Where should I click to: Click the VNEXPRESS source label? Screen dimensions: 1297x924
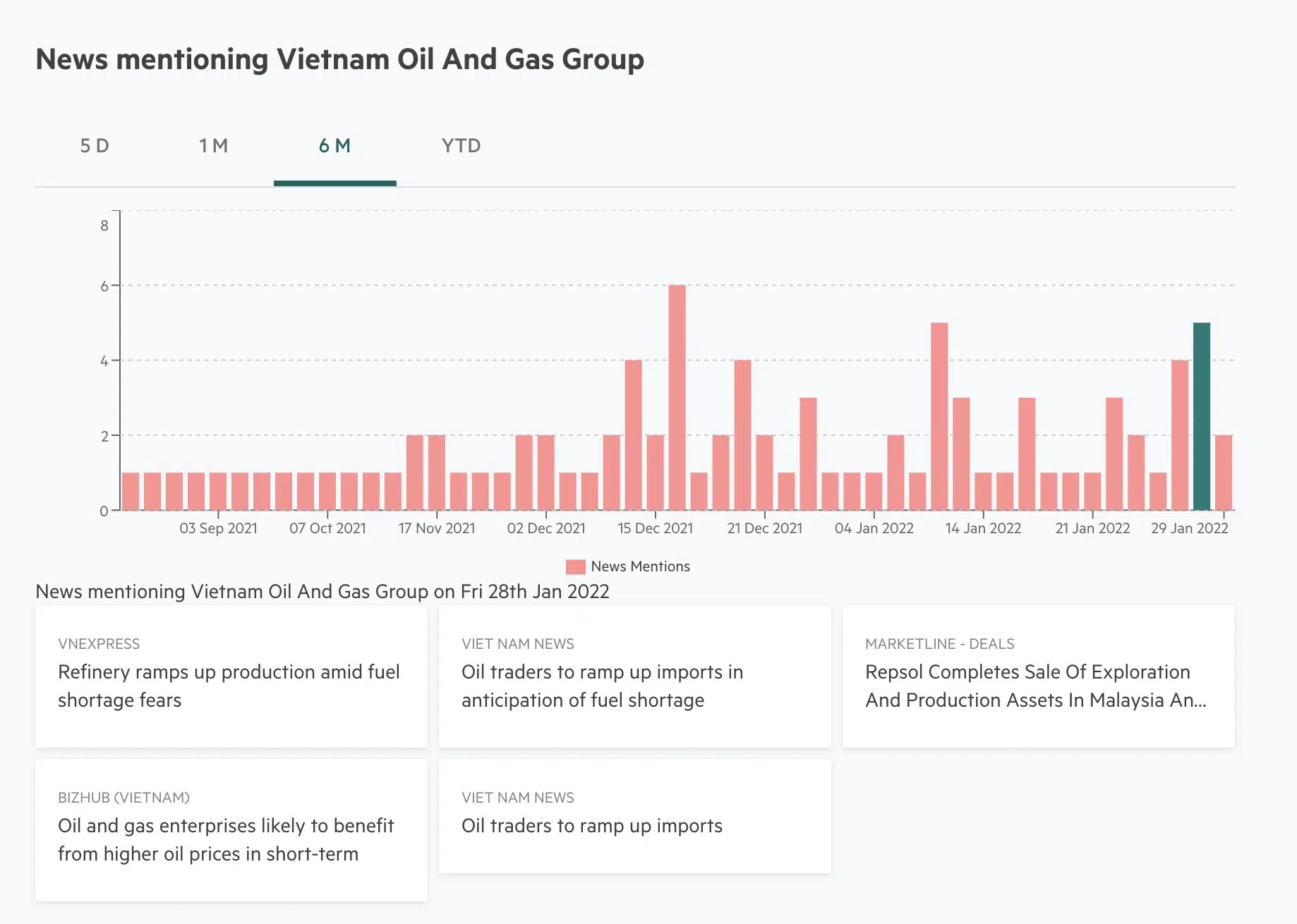click(x=99, y=644)
